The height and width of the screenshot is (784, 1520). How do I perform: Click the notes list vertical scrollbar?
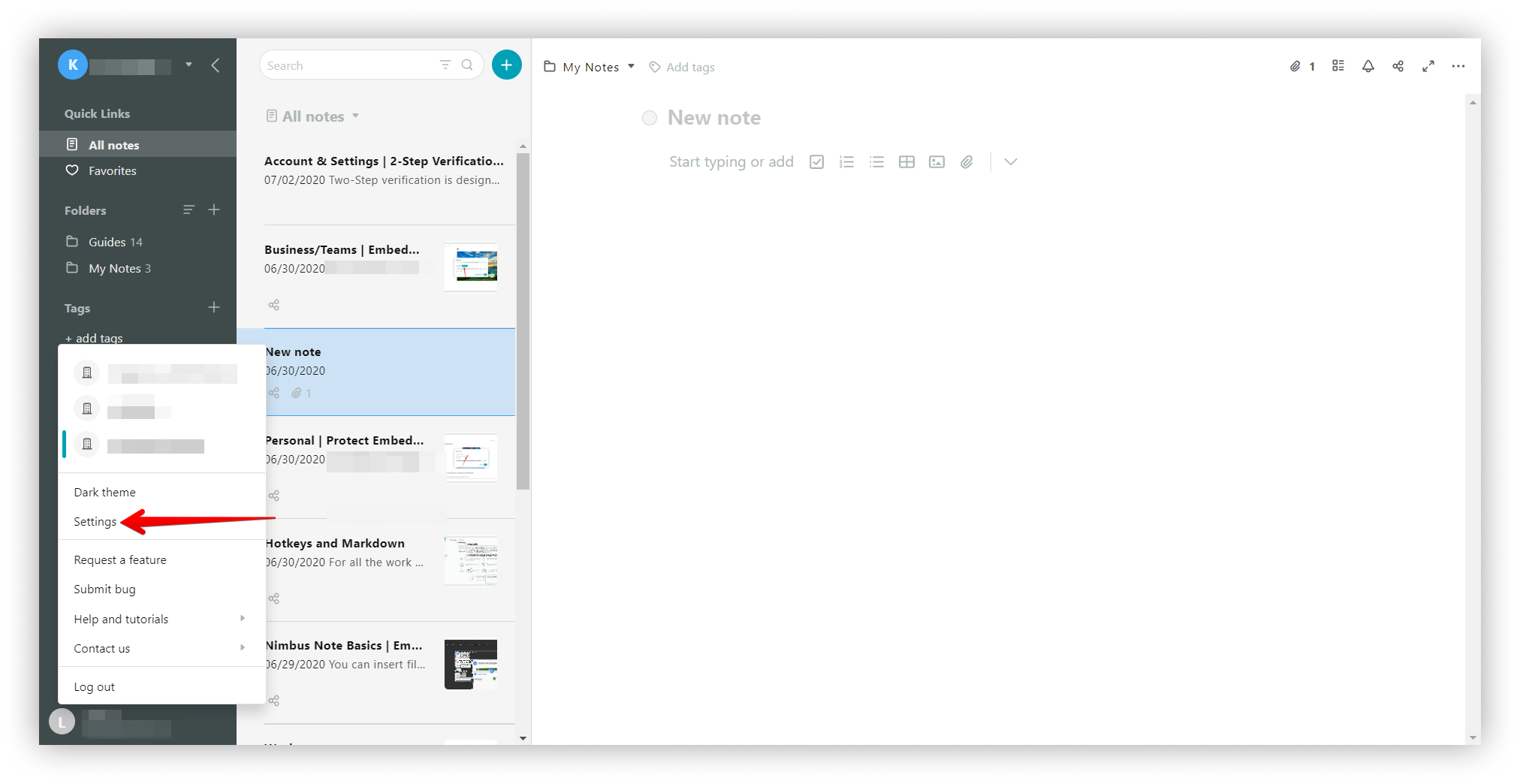(523, 321)
